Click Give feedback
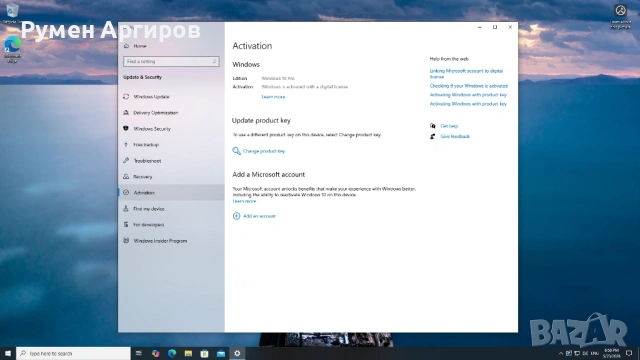This screenshot has height=360, width=640. point(450,136)
